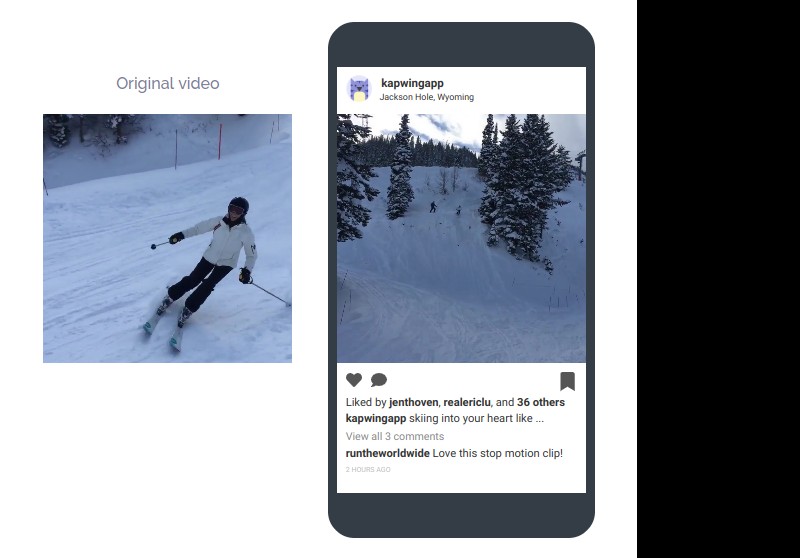Open comments with the speech bubble icon

(x=379, y=380)
